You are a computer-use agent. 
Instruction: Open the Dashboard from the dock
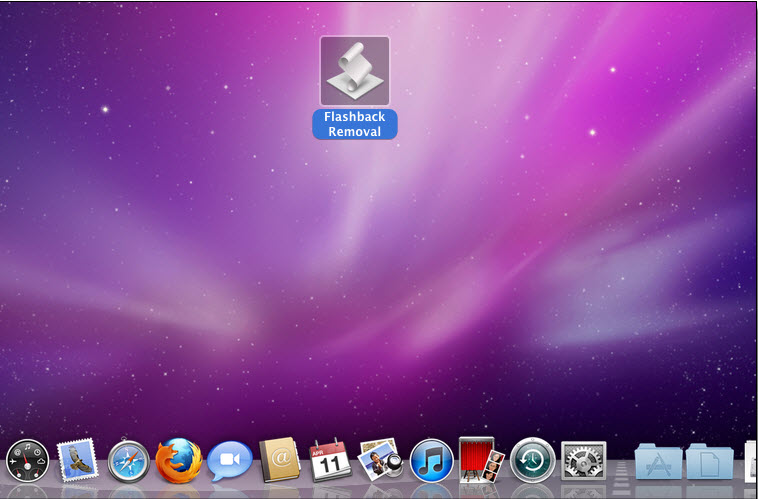[28, 461]
